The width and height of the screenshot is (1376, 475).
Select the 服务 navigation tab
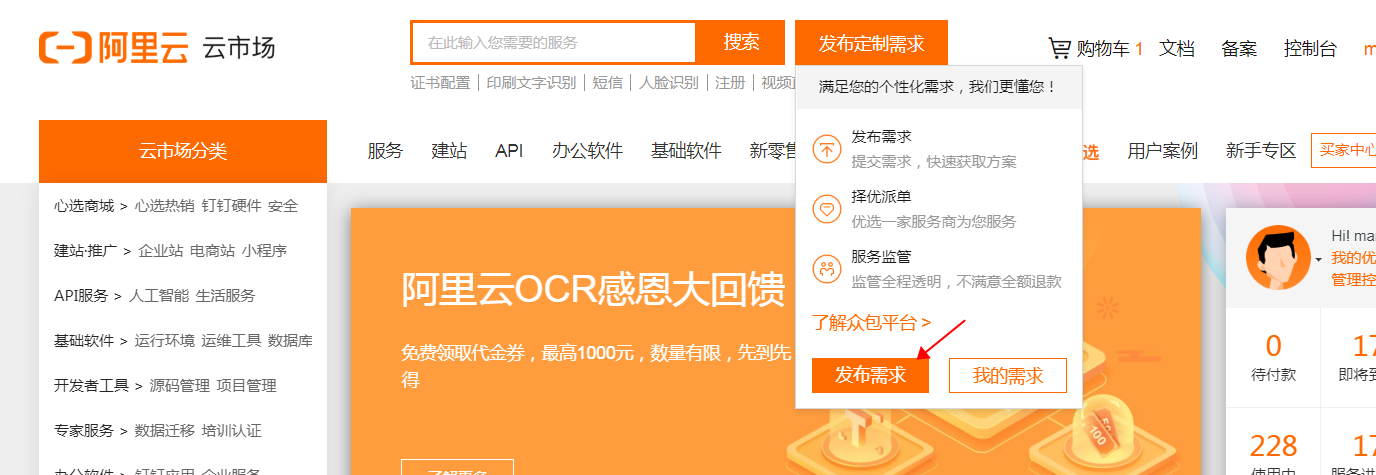[385, 151]
